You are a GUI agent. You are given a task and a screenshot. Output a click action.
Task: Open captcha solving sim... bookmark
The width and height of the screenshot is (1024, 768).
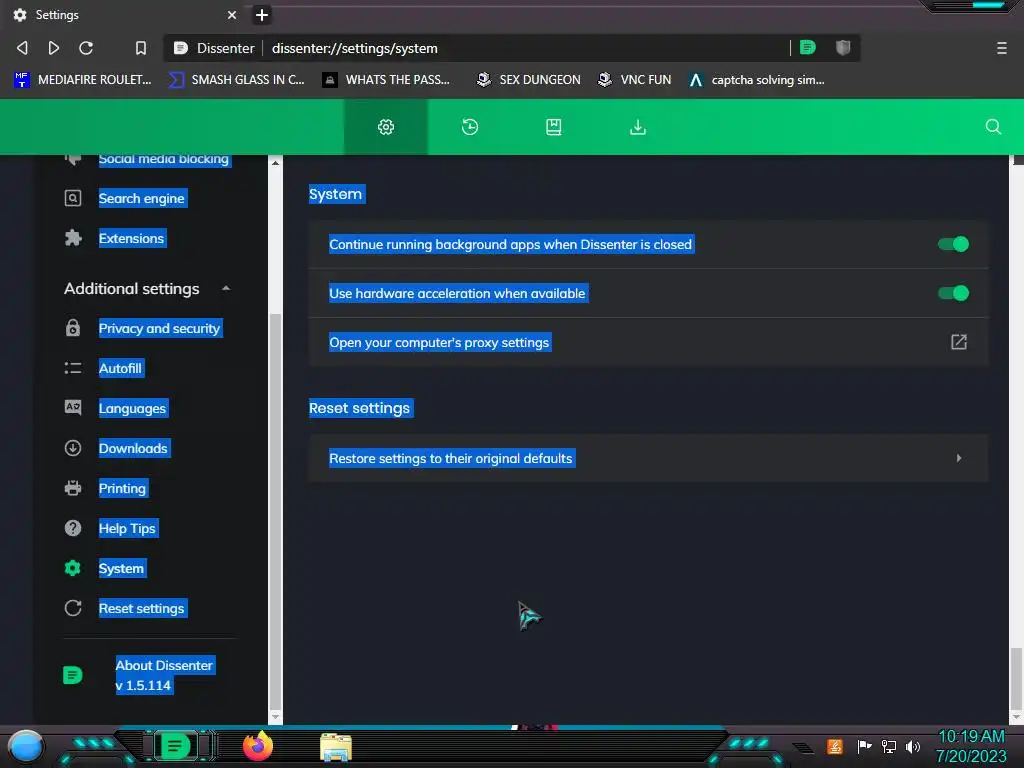click(757, 80)
